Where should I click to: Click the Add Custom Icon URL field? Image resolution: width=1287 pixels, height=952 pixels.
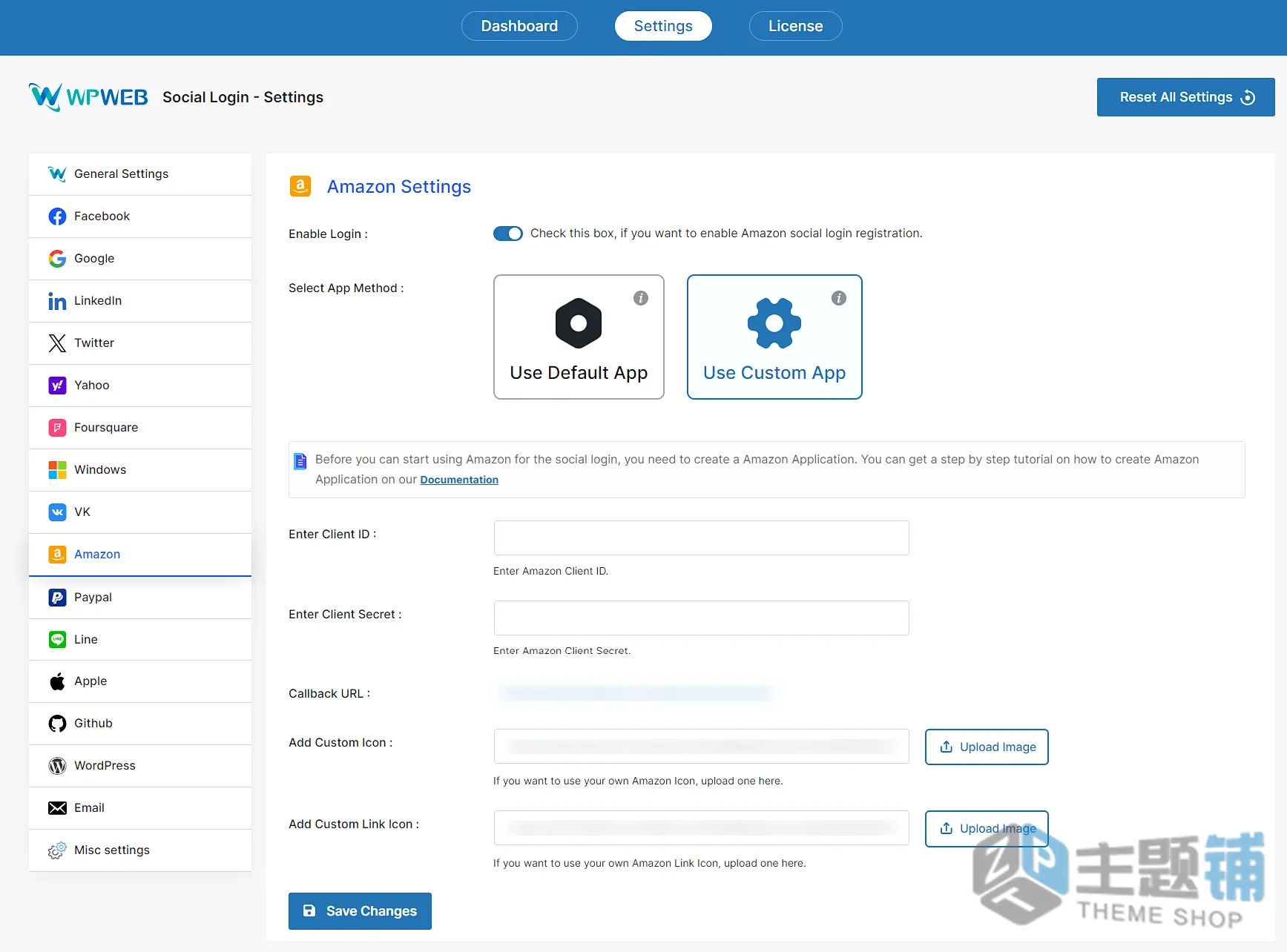click(x=701, y=746)
